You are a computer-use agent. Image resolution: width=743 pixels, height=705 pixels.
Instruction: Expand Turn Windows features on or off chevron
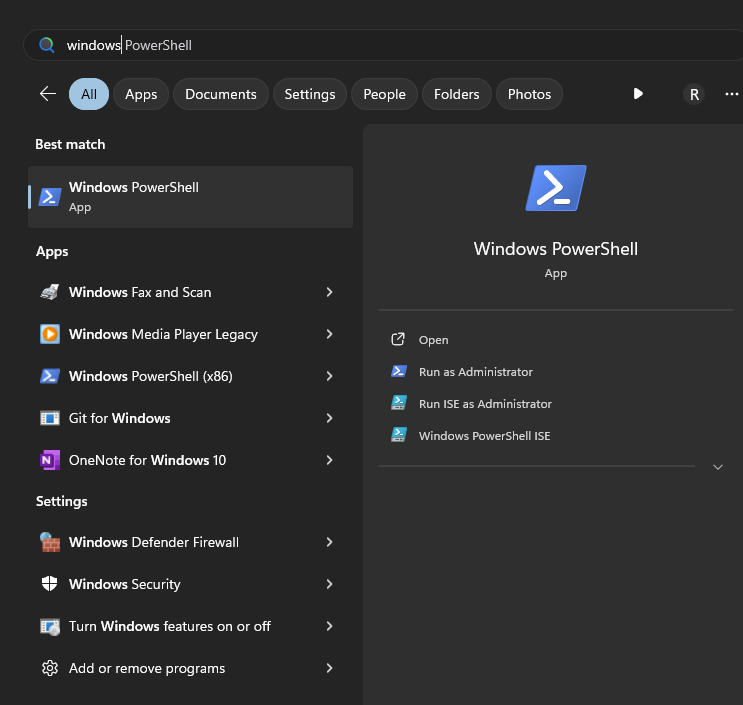(x=329, y=626)
